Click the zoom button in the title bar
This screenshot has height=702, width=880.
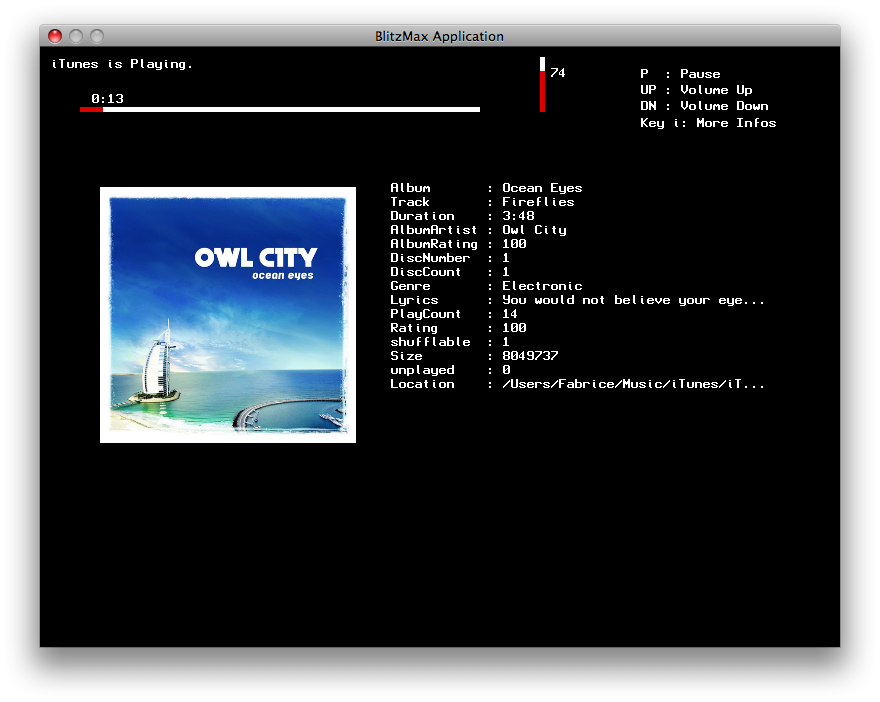coord(97,36)
